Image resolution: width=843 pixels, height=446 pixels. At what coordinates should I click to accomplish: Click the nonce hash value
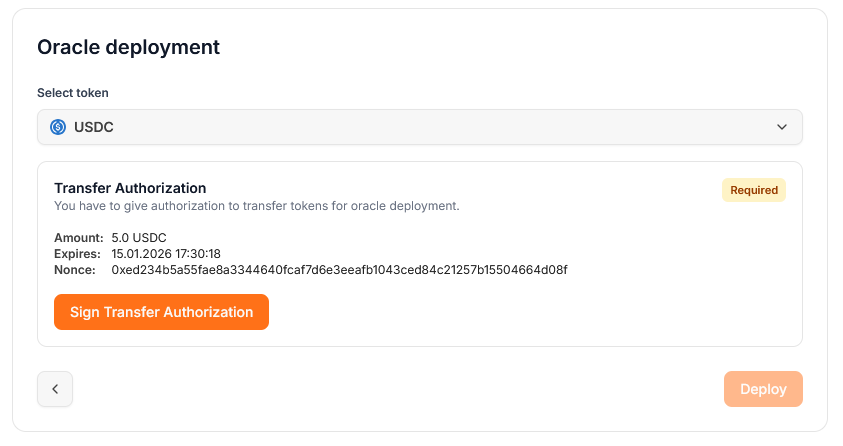pyautogui.click(x=339, y=270)
